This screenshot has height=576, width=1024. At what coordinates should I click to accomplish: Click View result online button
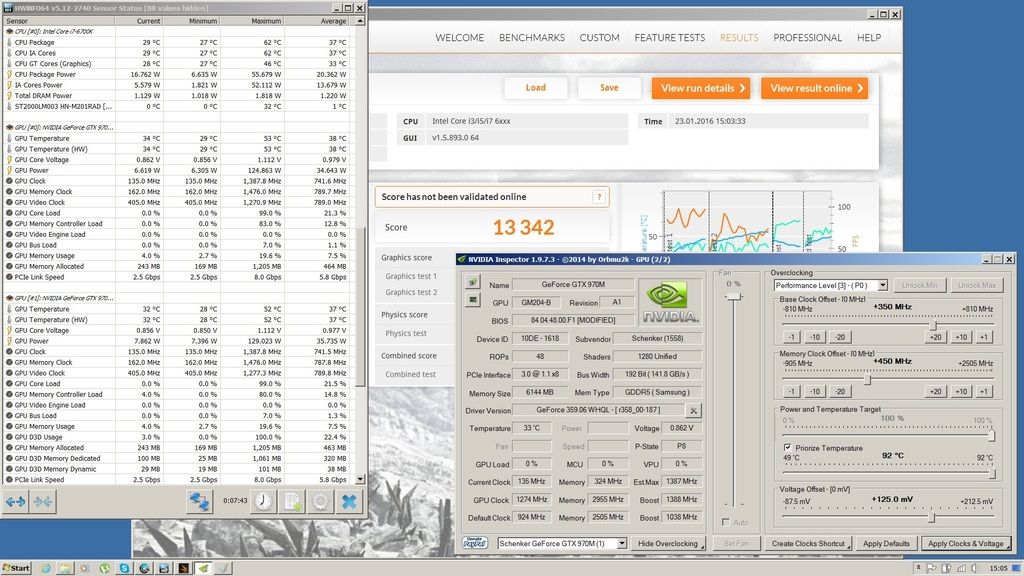click(x=814, y=88)
